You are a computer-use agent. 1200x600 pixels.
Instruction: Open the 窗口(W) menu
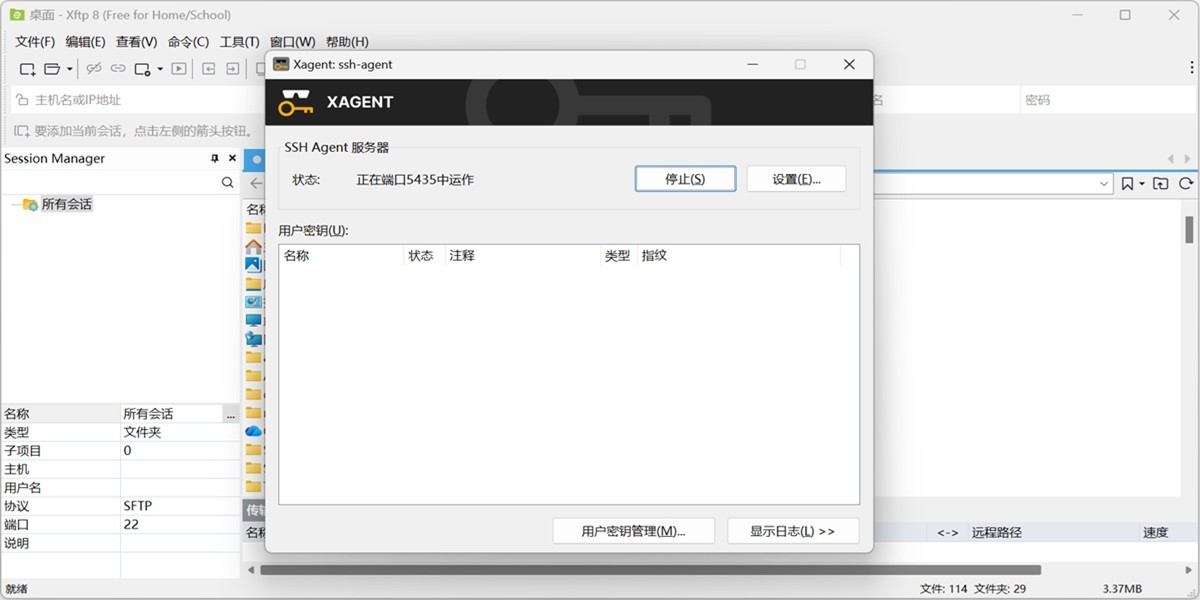pos(291,41)
